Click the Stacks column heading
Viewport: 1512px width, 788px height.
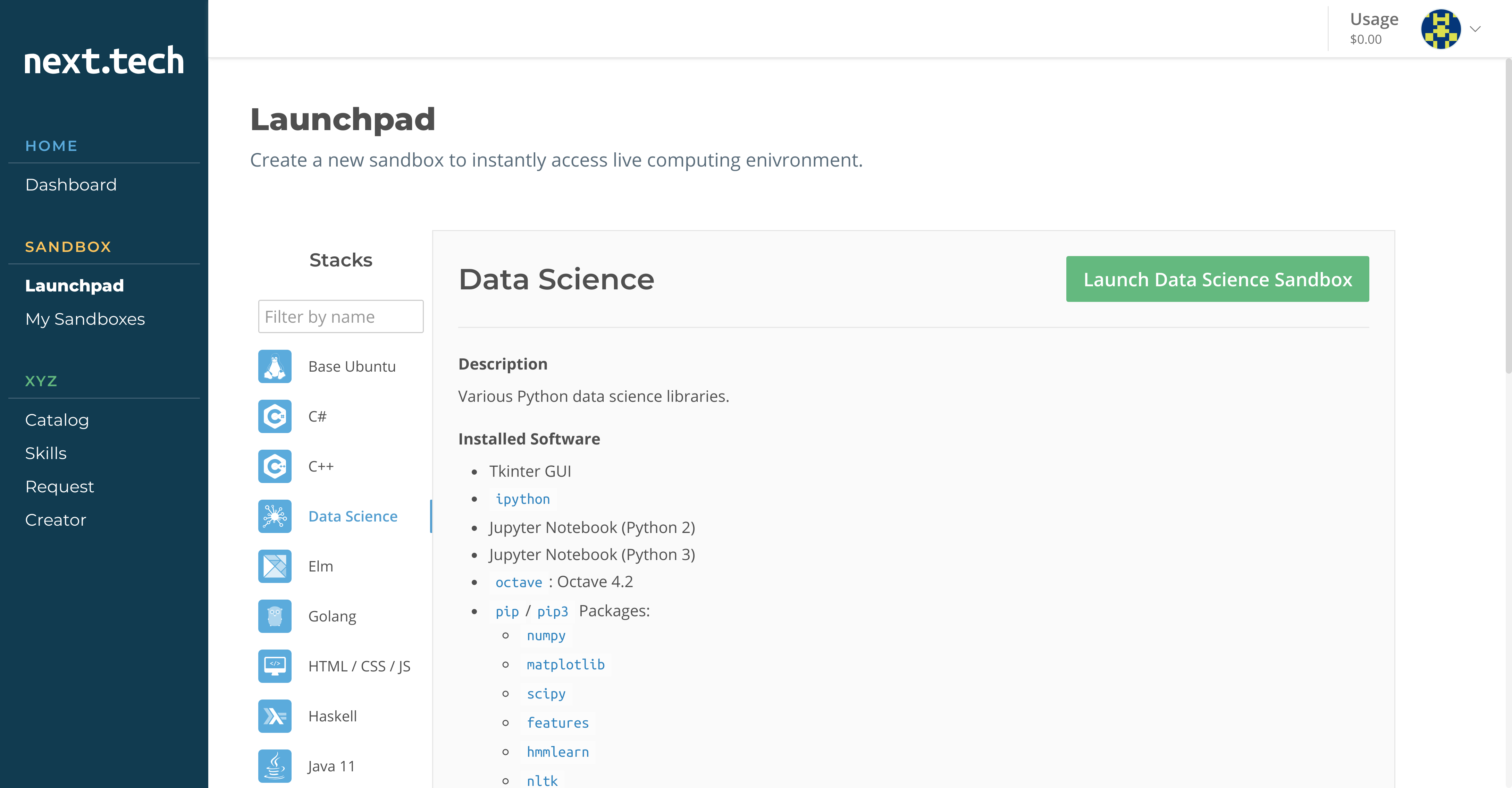341,260
